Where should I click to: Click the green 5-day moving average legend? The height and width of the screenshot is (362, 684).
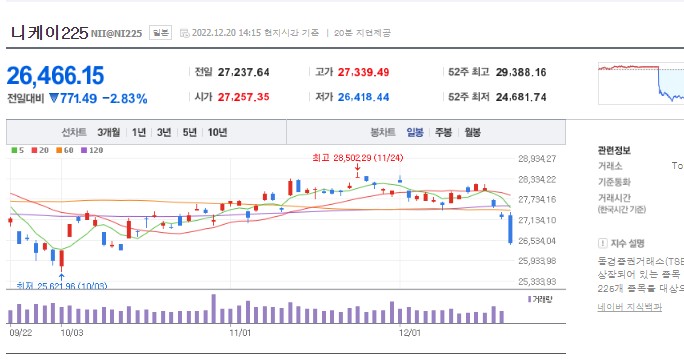18,150
